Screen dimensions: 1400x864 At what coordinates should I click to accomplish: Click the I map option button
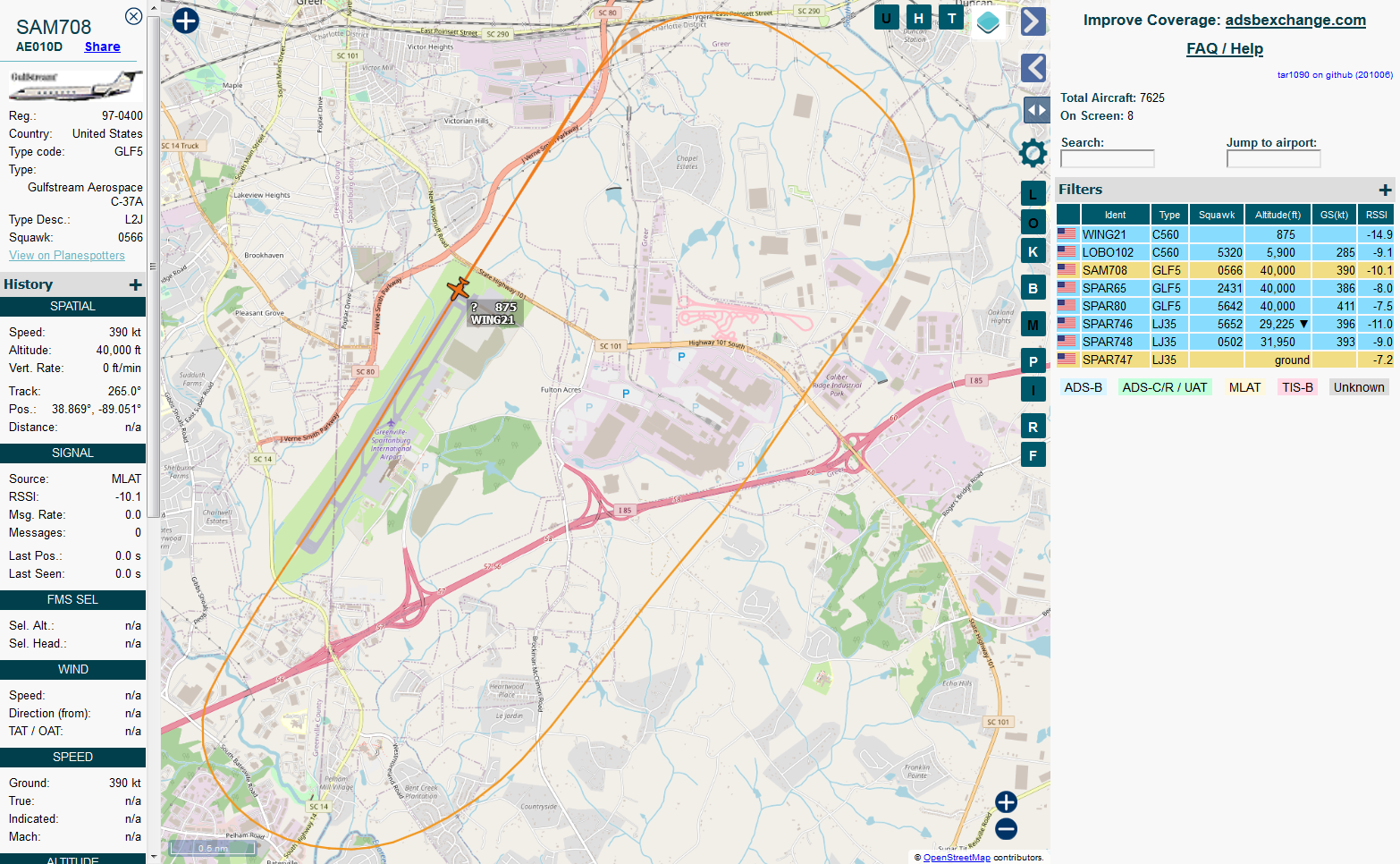point(1033,389)
